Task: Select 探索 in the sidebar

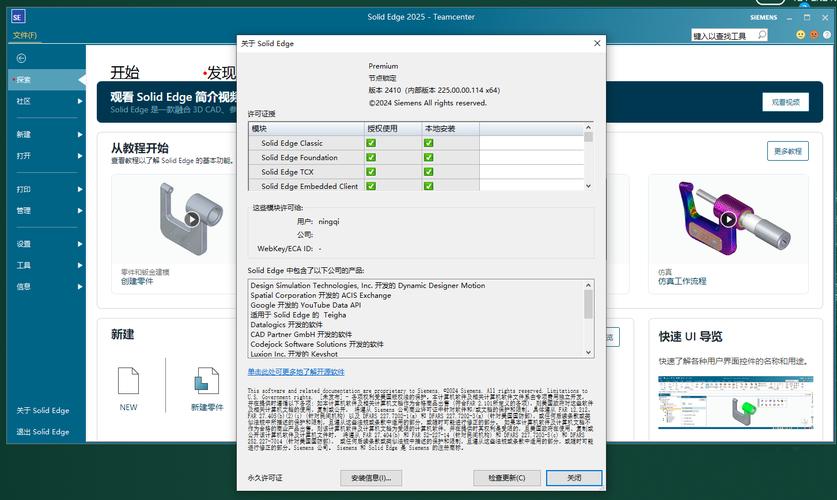Action: tap(46, 80)
